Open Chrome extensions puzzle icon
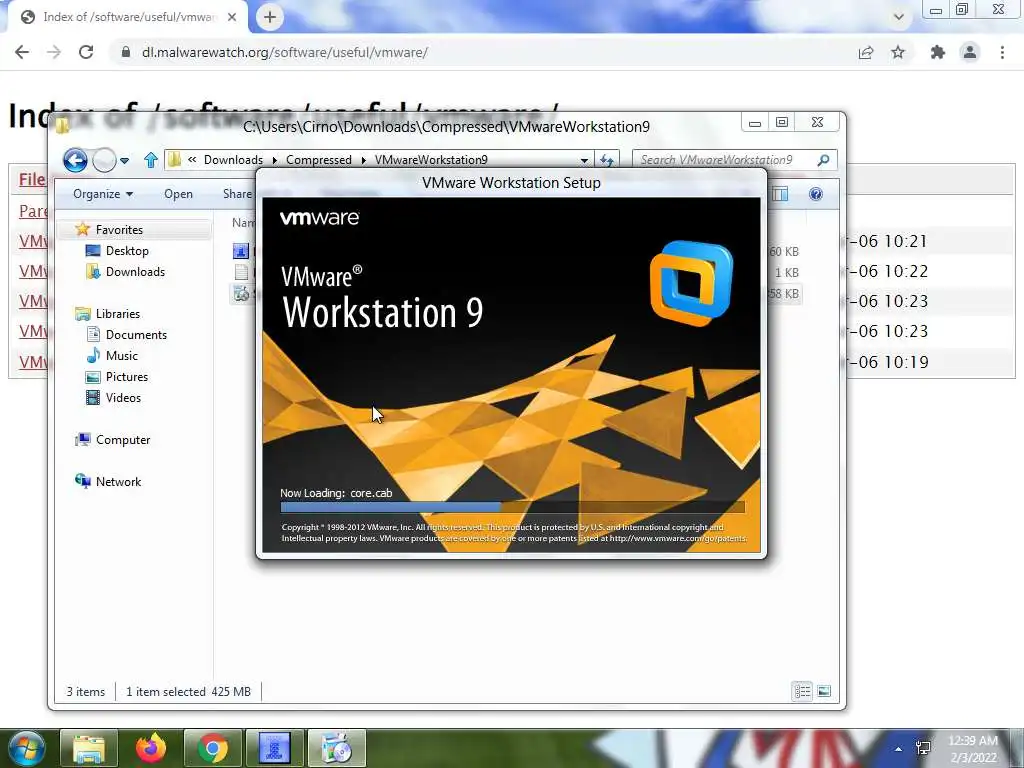Image resolution: width=1024 pixels, height=768 pixels. pyautogui.click(x=938, y=52)
